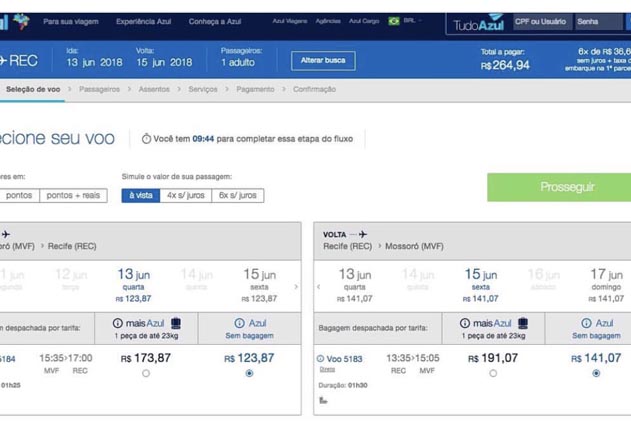Open Experiência Azul menu
The image size is (631, 425).
click(x=144, y=22)
